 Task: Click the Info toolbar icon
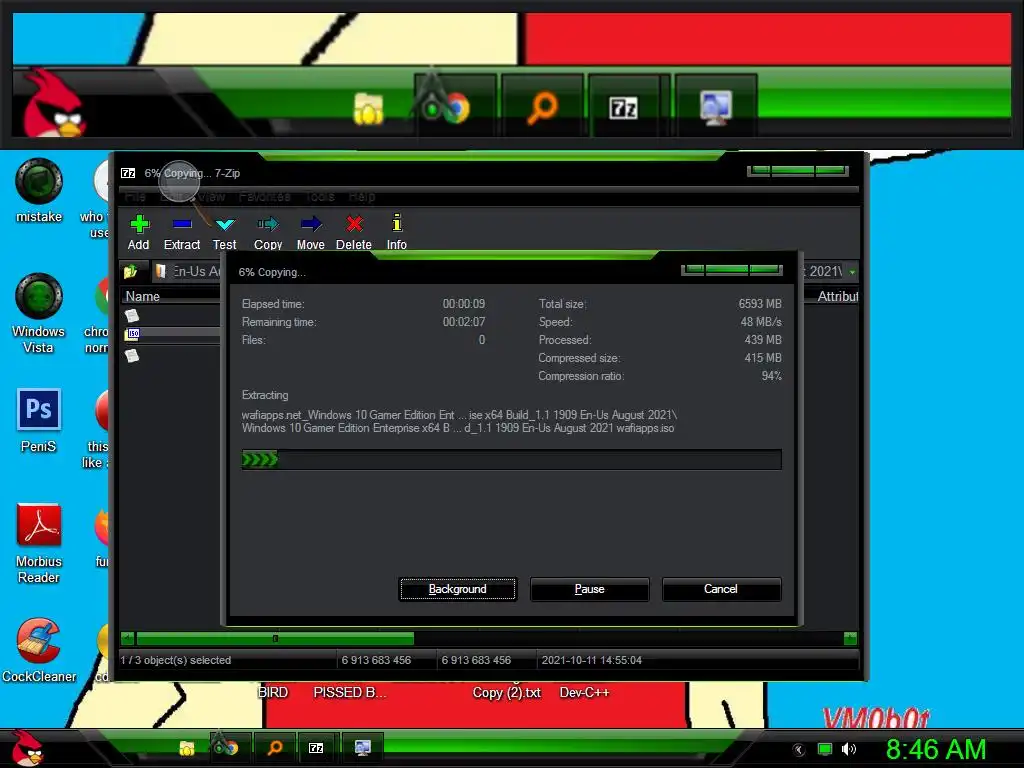tap(396, 232)
